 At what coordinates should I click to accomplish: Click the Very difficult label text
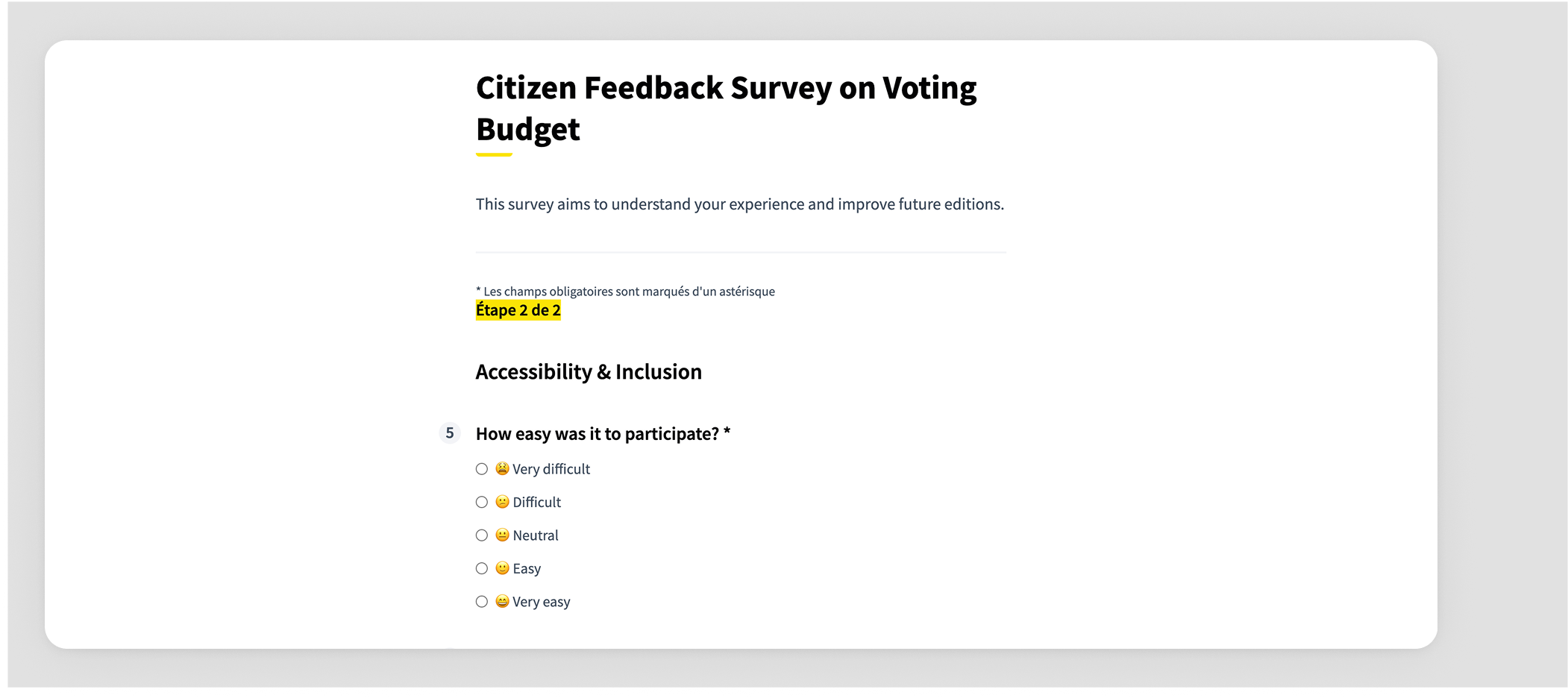551,469
